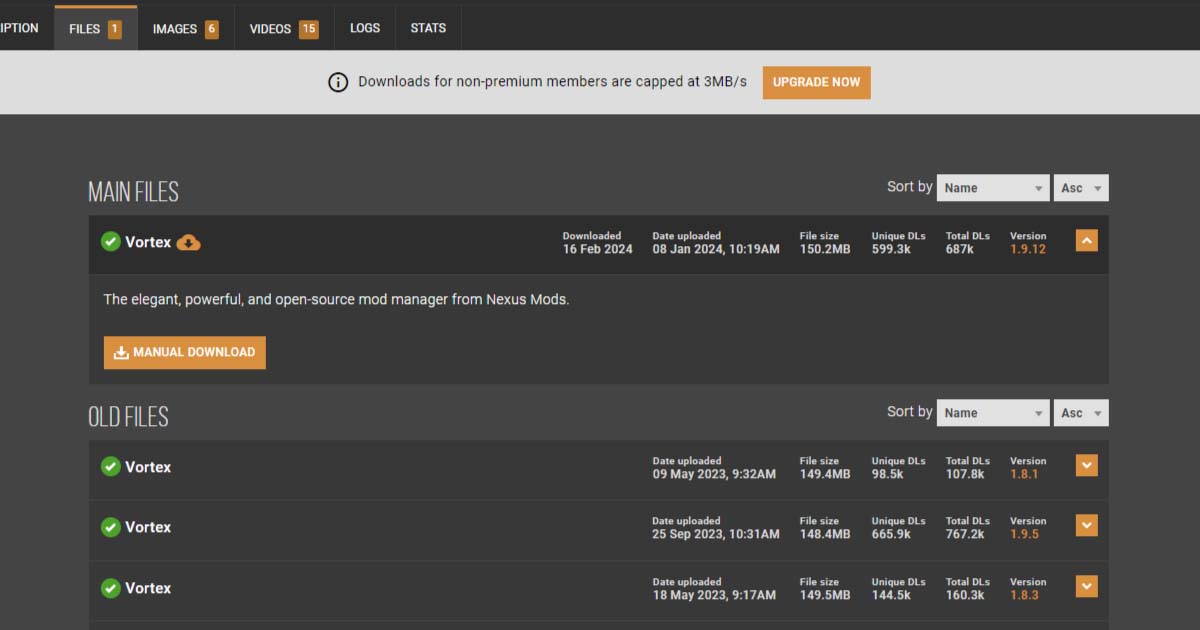Click the 148.4MB file size value
This screenshot has width=1200, height=630.
point(825,534)
